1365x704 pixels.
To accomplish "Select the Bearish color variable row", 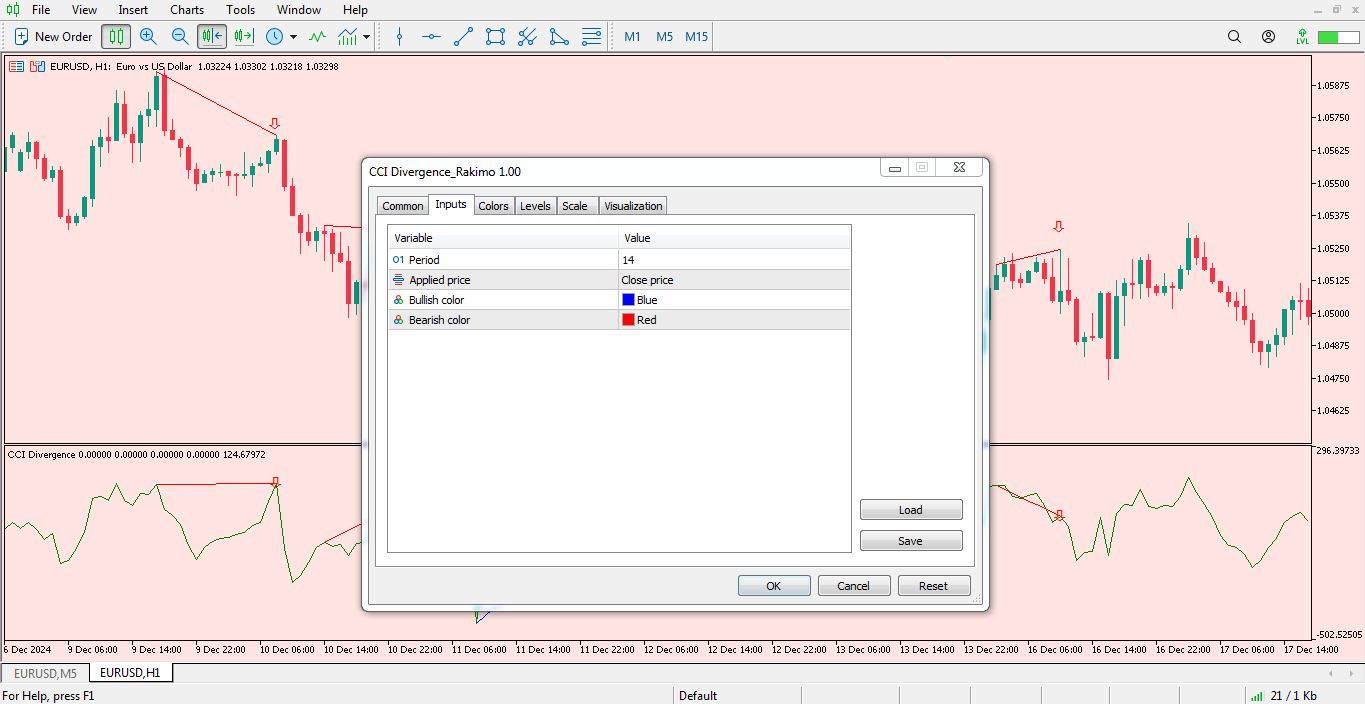I will point(619,320).
